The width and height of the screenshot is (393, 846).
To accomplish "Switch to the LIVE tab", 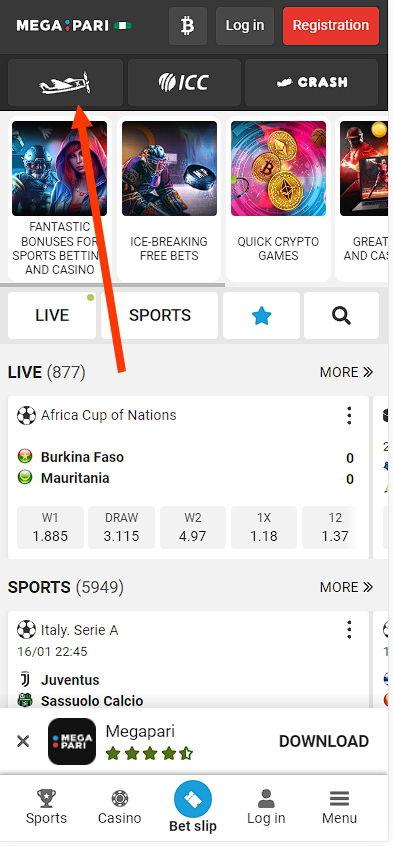I will tap(52, 316).
